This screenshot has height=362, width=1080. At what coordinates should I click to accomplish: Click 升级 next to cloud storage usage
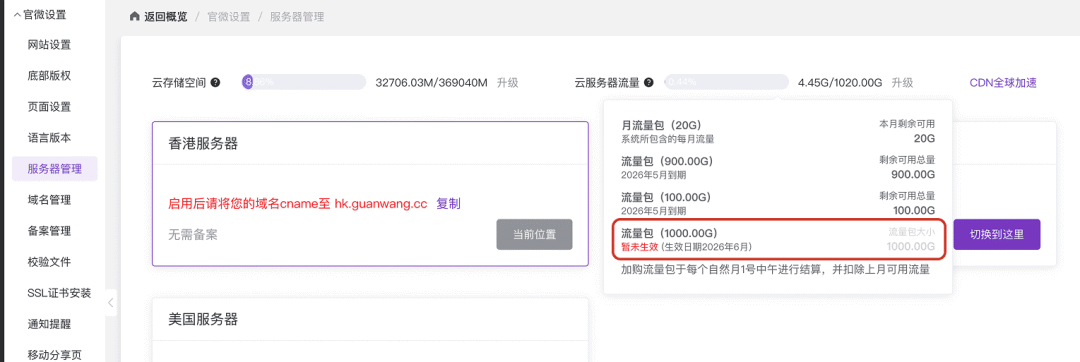tap(508, 83)
